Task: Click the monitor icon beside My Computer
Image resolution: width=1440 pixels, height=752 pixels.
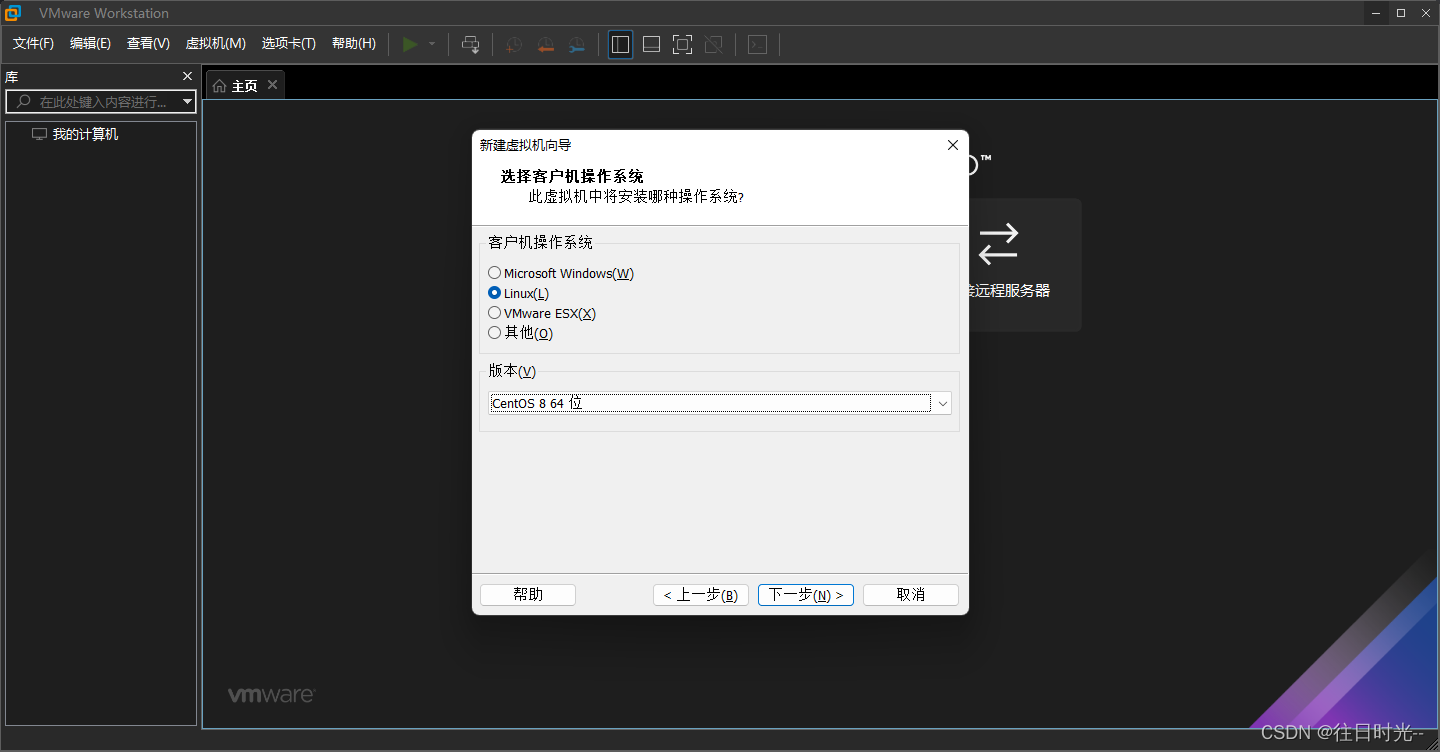Action: (39, 134)
